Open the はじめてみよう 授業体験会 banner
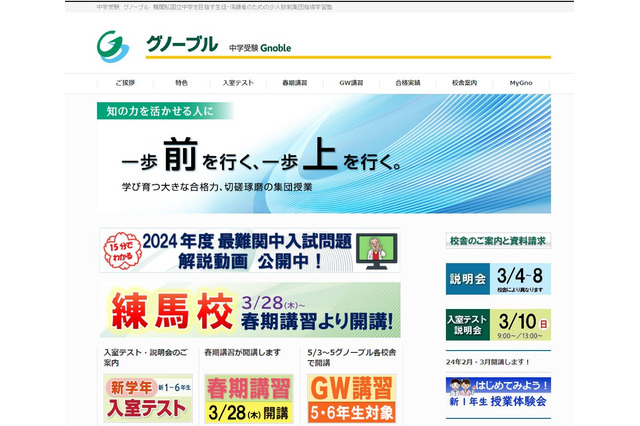 (498, 393)
